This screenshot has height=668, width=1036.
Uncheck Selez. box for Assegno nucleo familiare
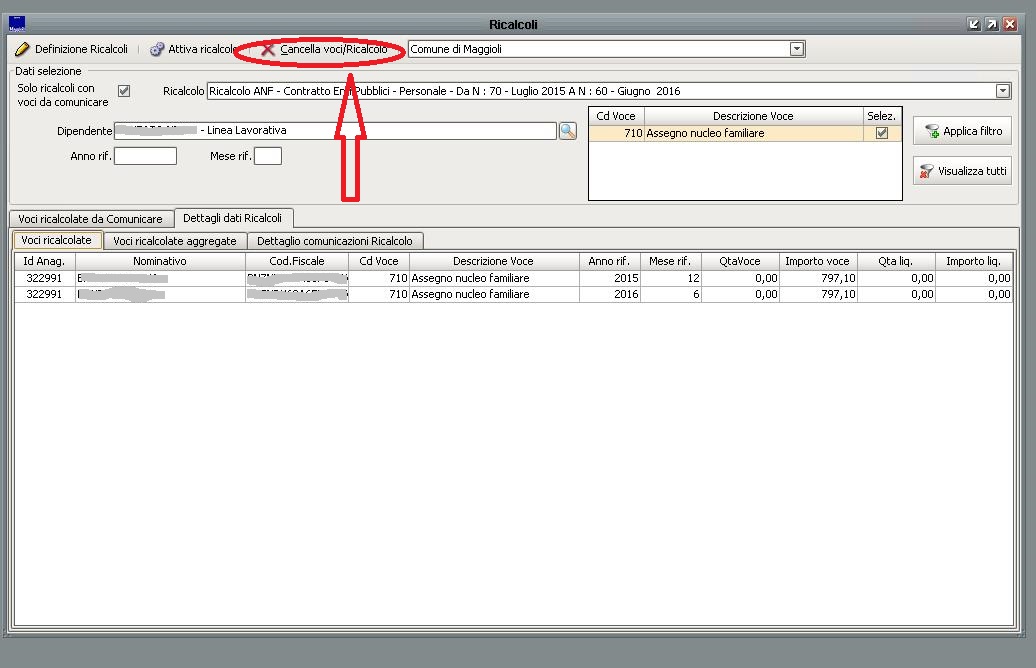[881, 133]
